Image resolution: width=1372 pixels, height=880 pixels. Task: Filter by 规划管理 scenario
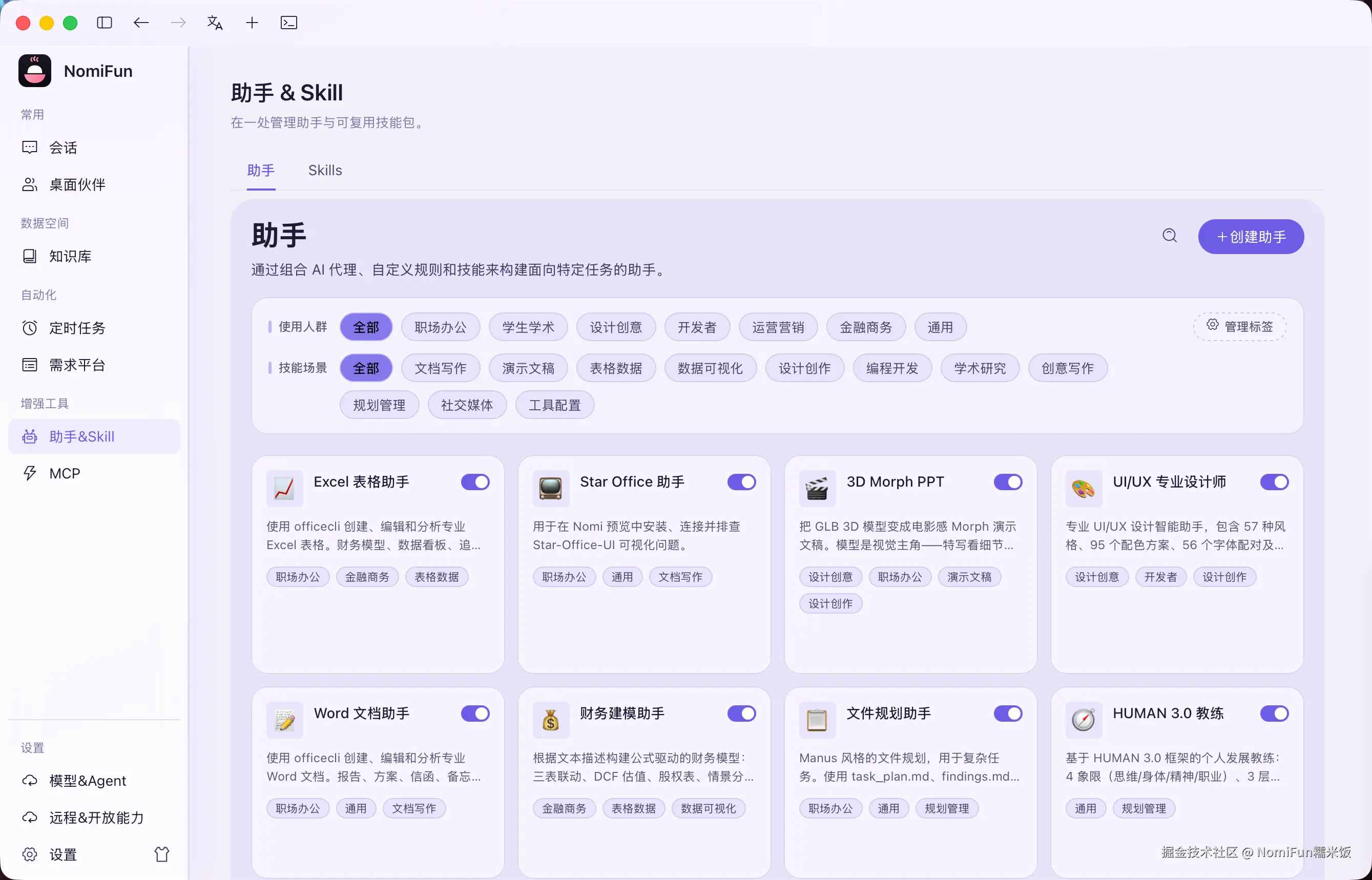pos(380,405)
